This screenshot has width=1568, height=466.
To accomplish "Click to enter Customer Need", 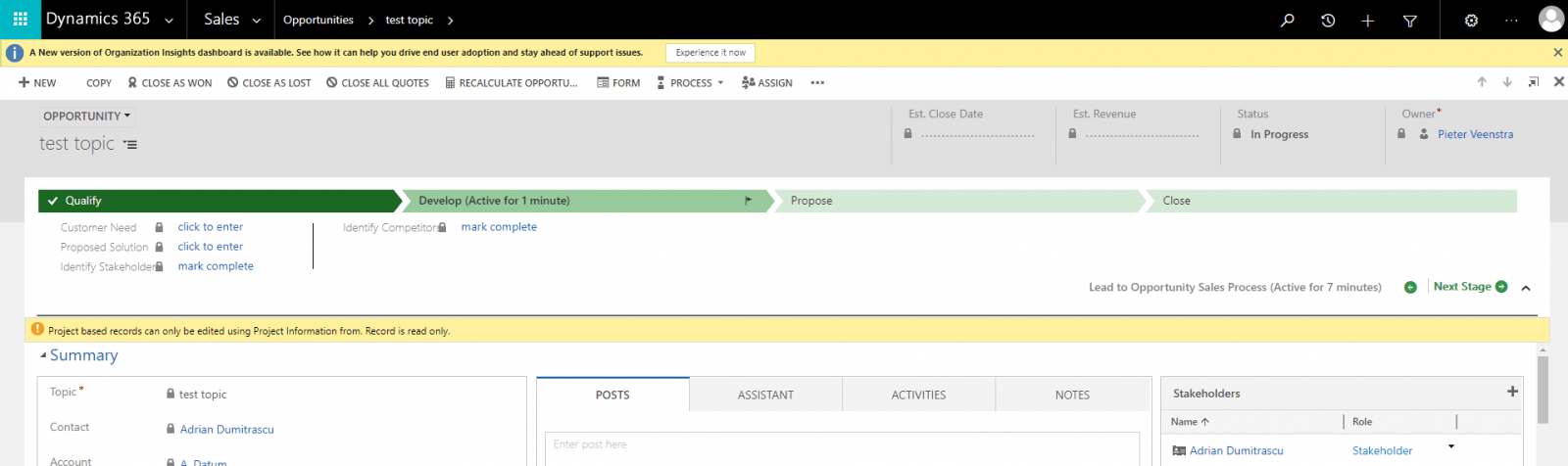I will tap(210, 227).
